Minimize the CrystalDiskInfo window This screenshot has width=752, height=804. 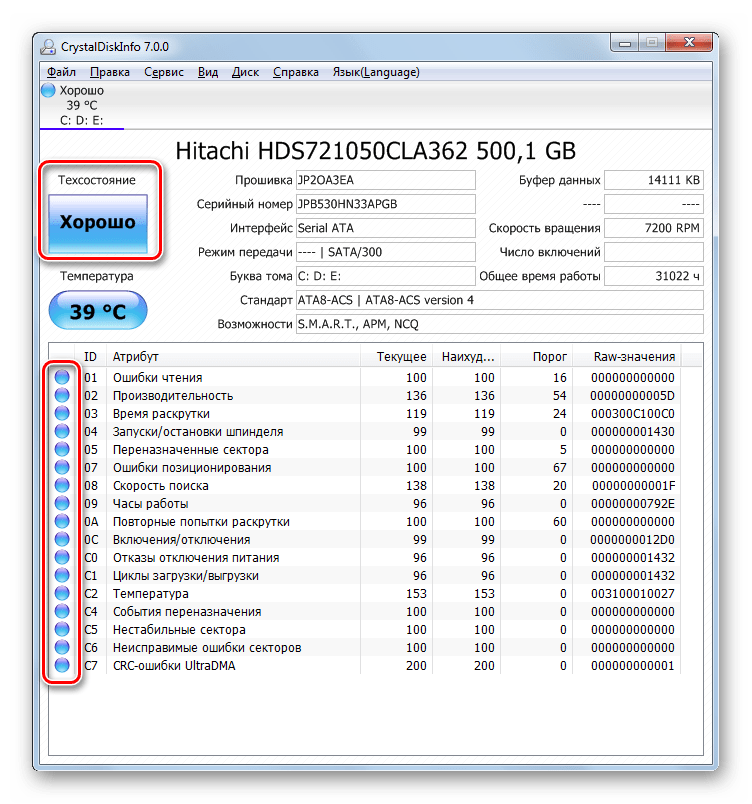point(624,43)
